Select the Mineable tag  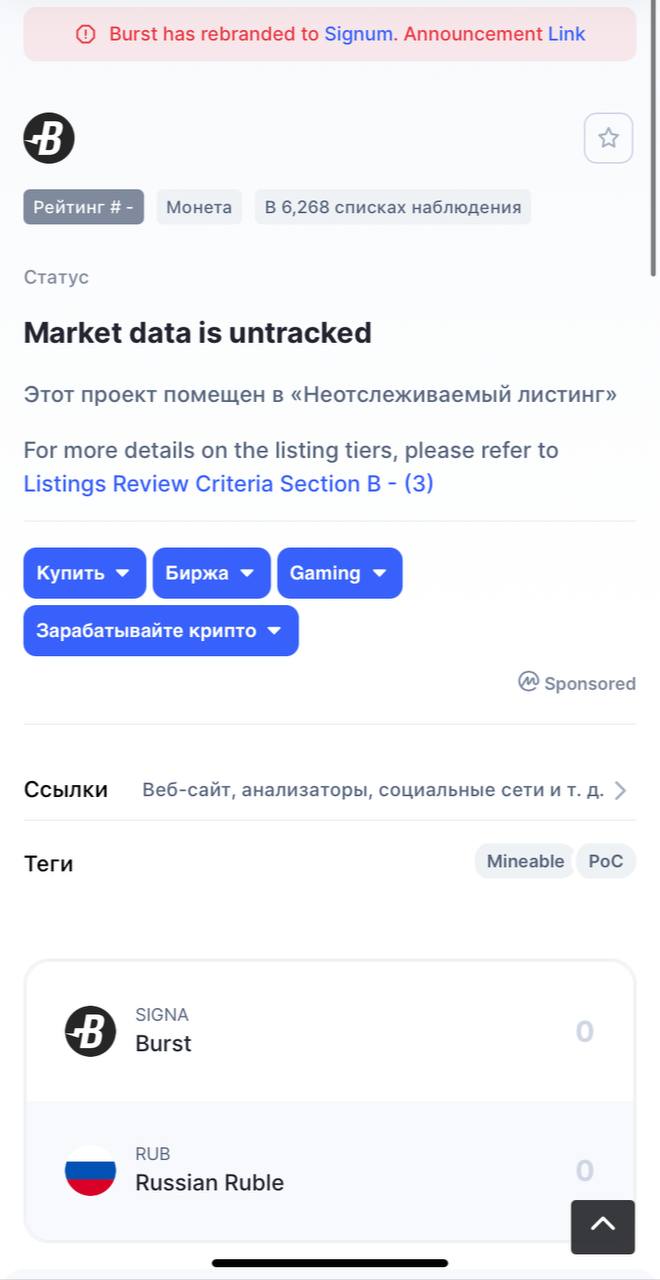point(525,861)
